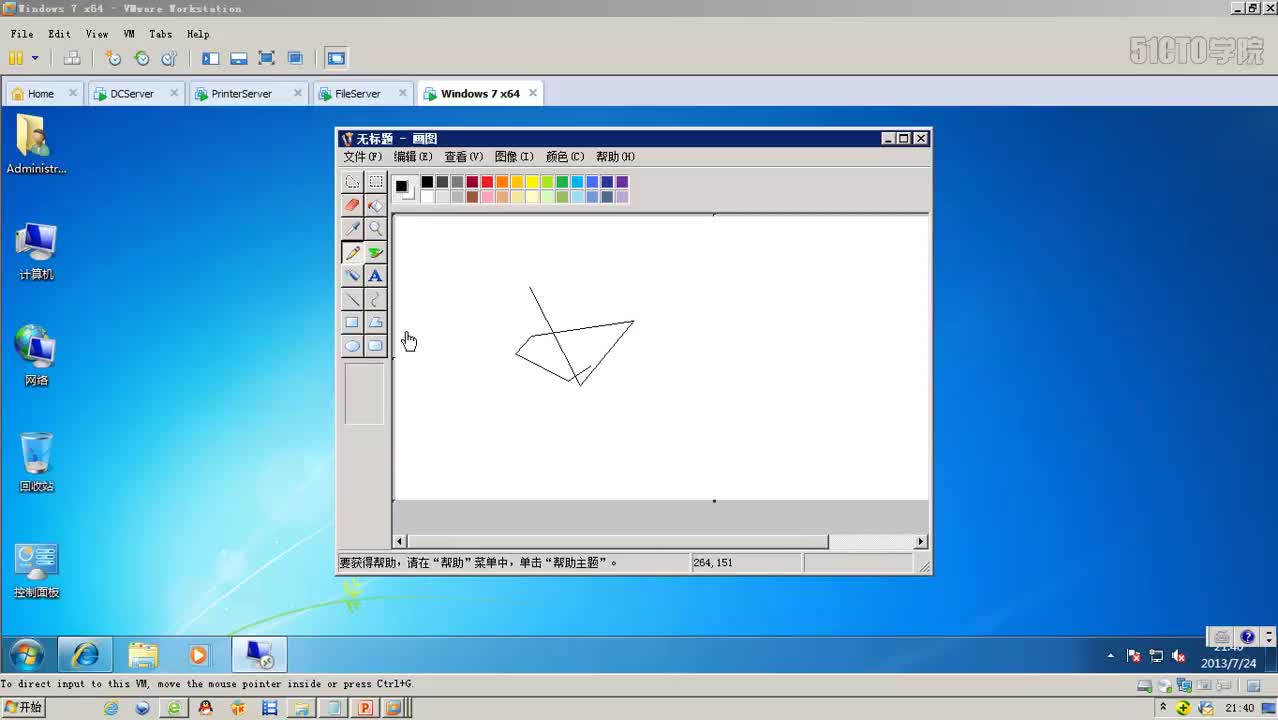Click the Paint horizontal scrollbar thumb
1278x720 pixels.
point(618,541)
